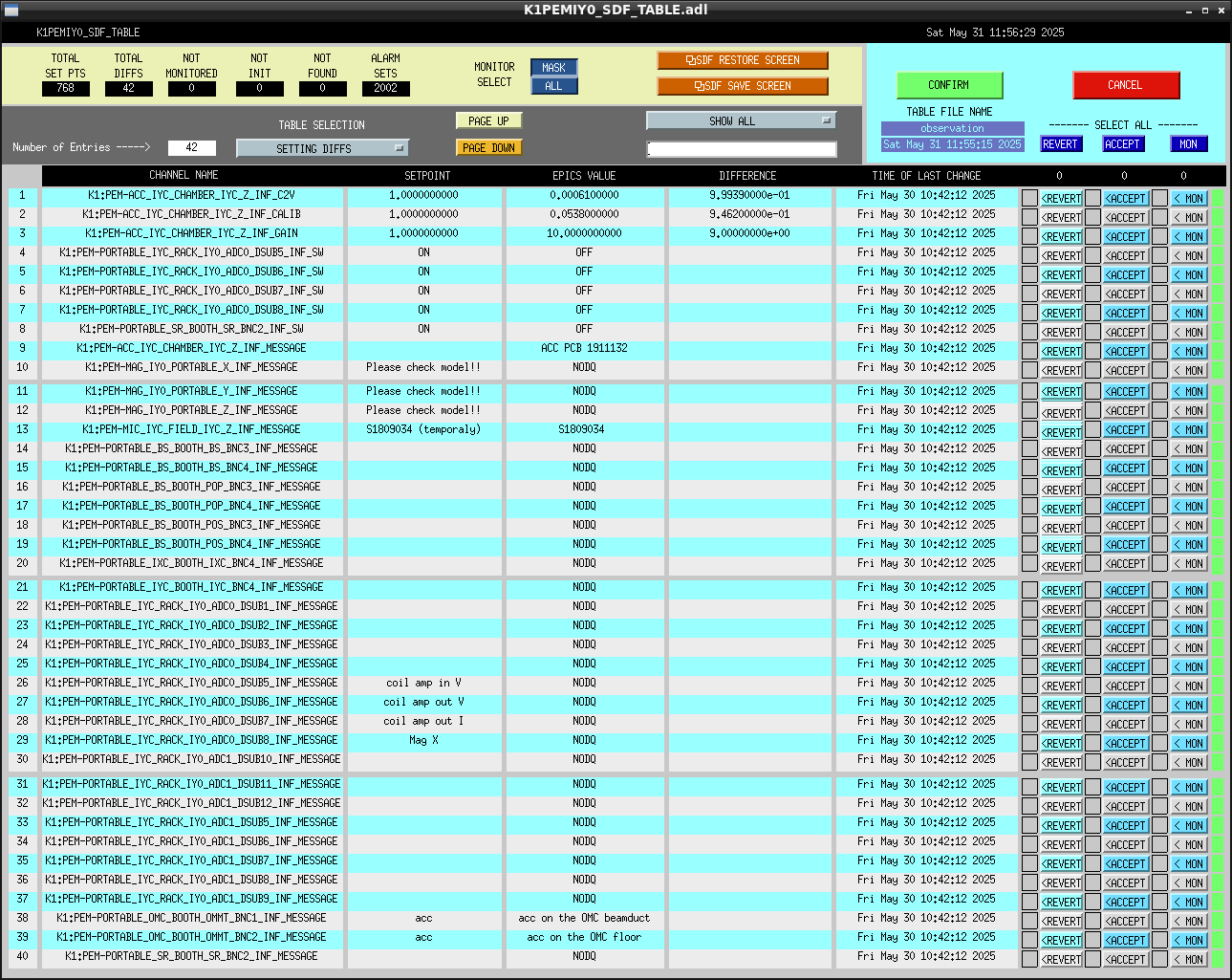Image resolution: width=1232 pixels, height=980 pixels.
Task: Click the CHANNEL NAME column header
Action: tap(184, 176)
